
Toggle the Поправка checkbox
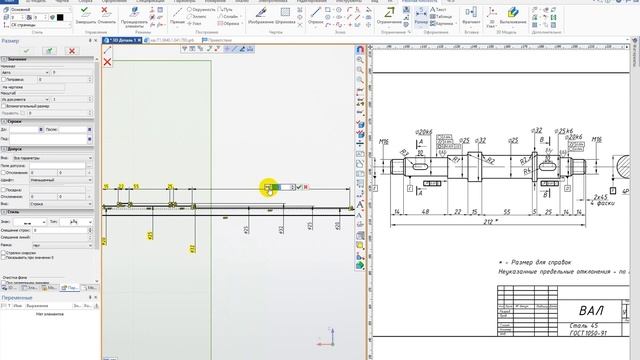coord(4,80)
